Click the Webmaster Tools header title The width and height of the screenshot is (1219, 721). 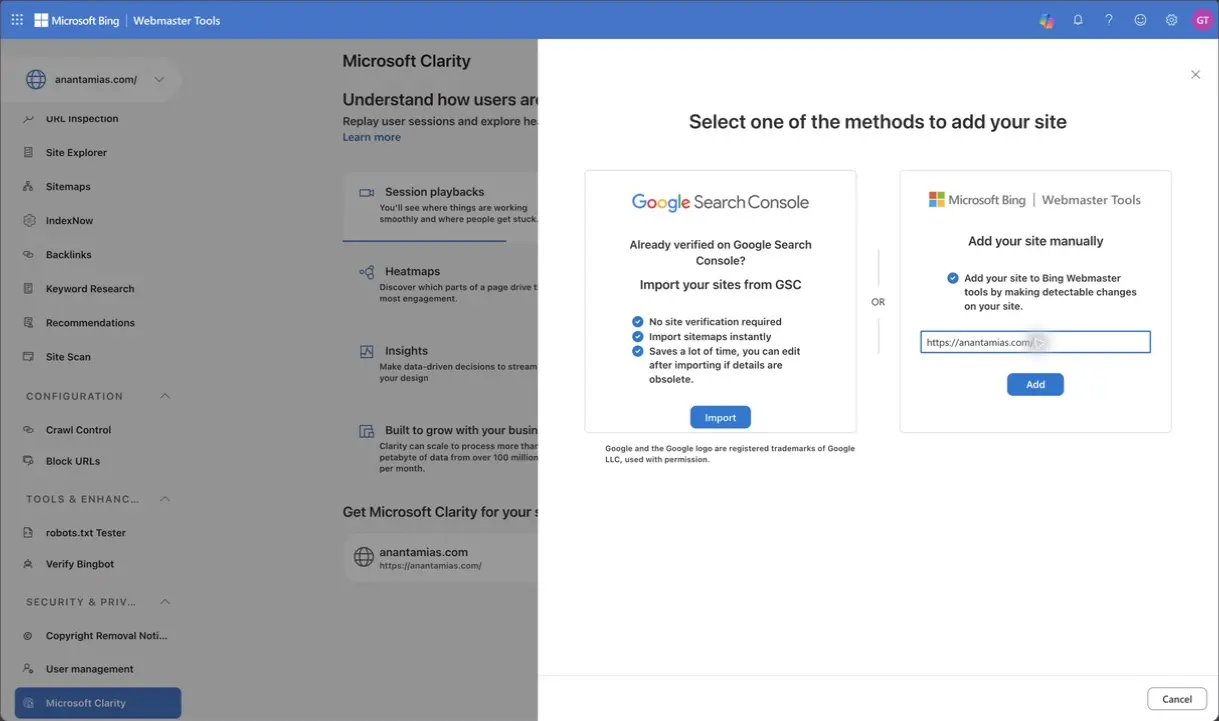click(177, 20)
